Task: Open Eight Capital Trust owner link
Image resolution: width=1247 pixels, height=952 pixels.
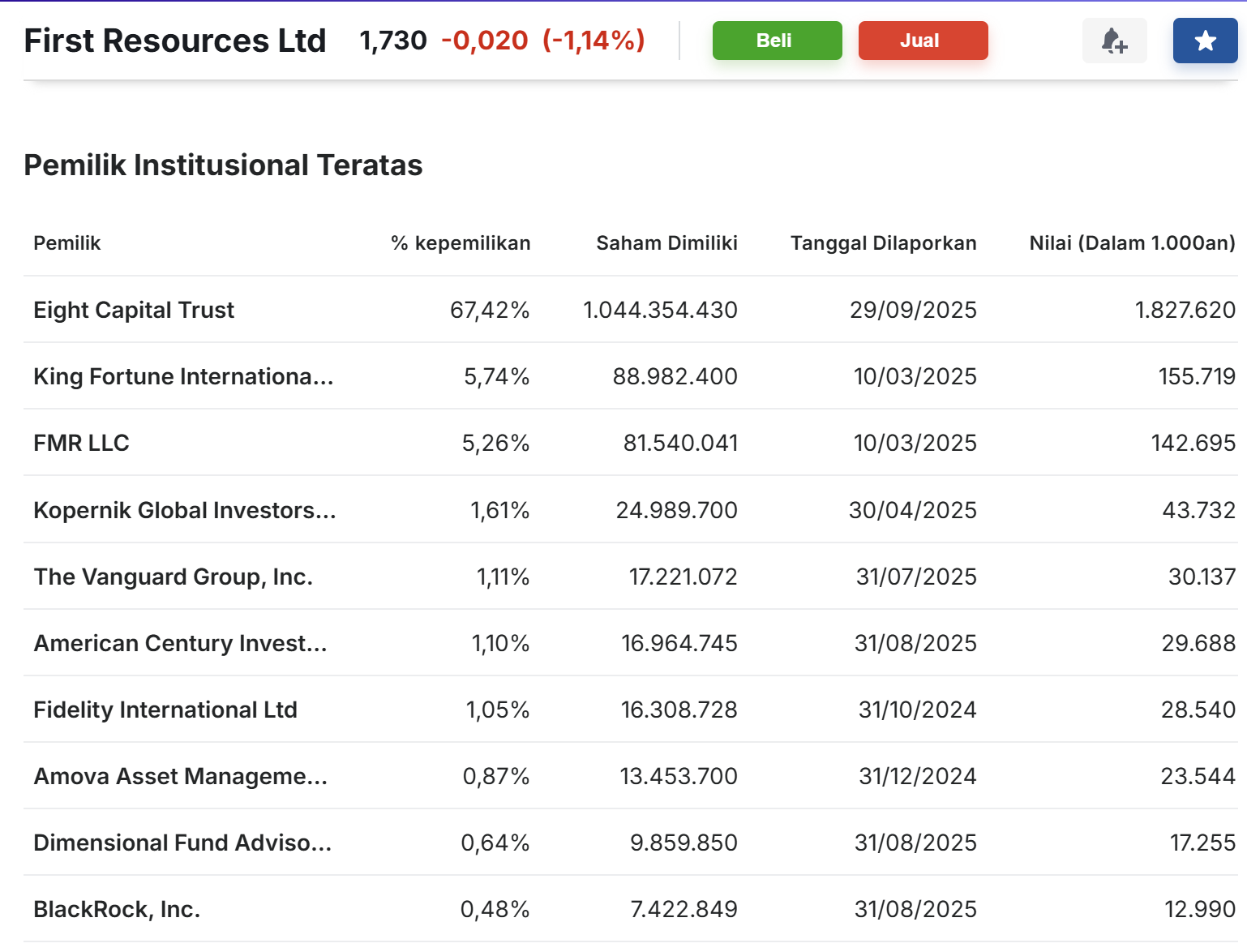Action: click(x=134, y=310)
